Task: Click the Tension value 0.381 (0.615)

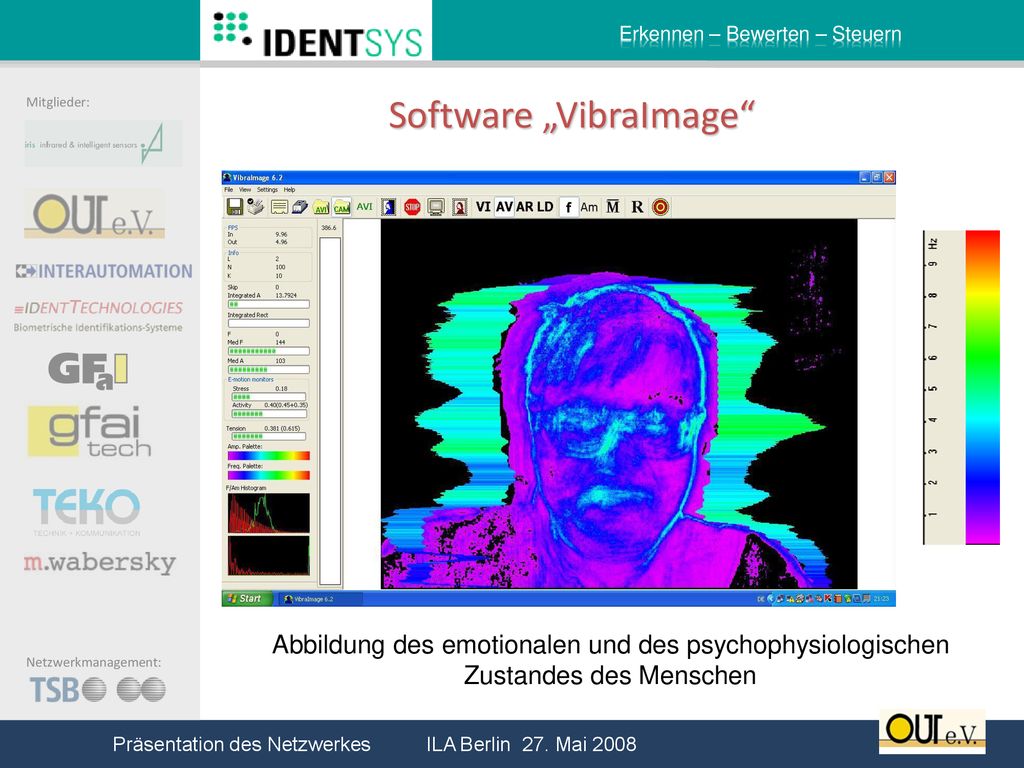Action: point(282,428)
